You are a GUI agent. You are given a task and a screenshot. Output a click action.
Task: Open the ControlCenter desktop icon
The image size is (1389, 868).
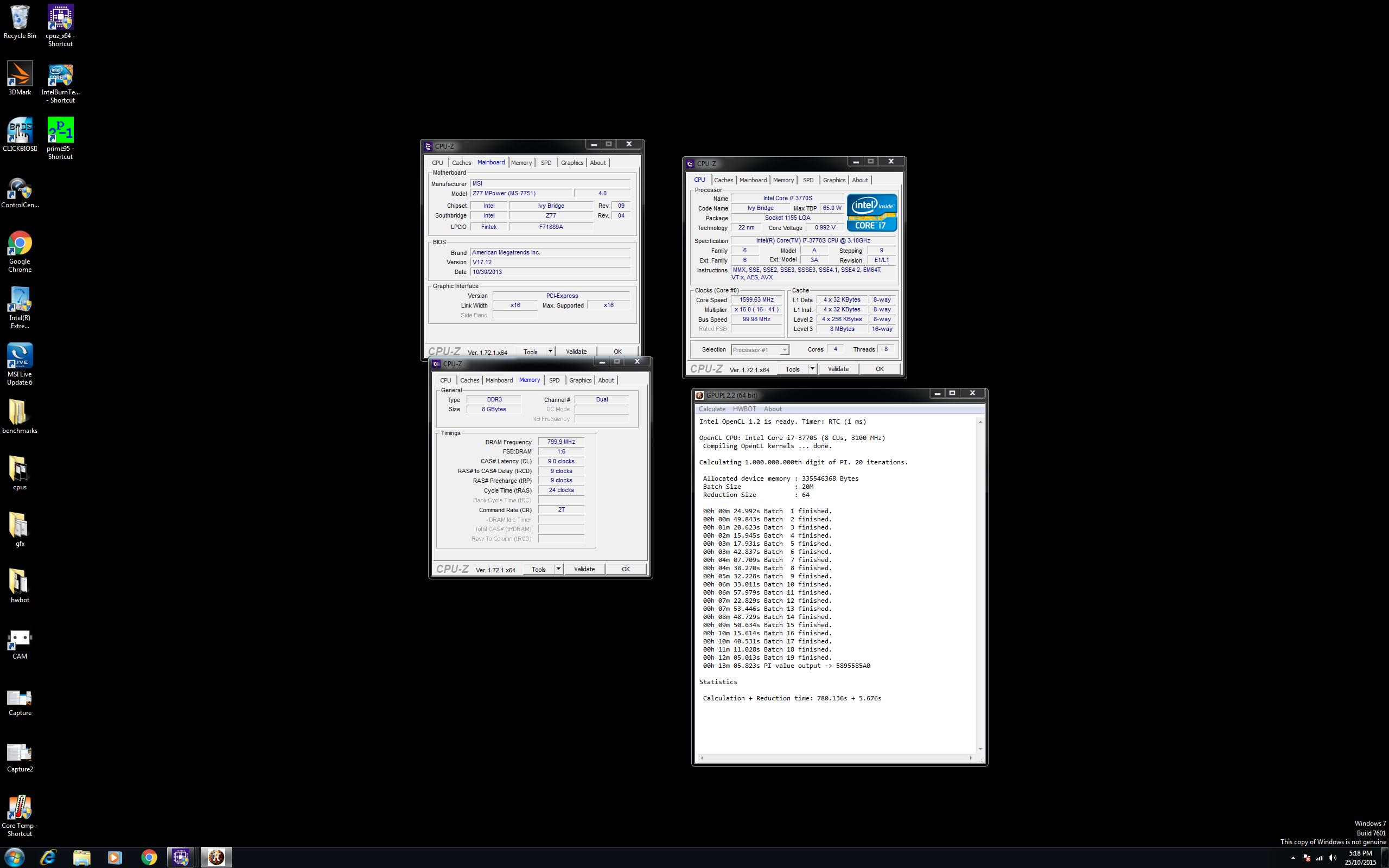click(x=20, y=192)
